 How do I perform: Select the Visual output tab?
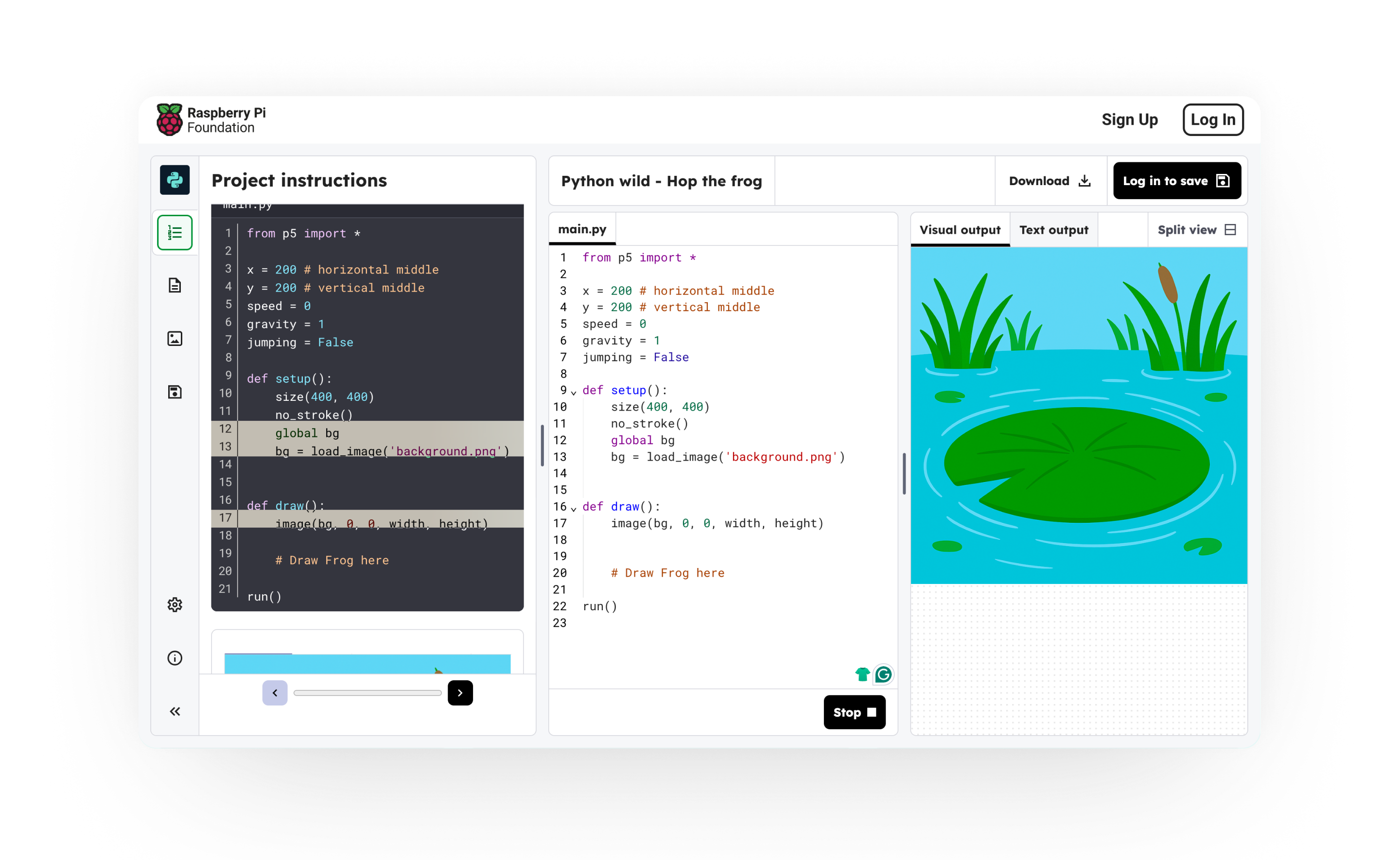tap(960, 230)
